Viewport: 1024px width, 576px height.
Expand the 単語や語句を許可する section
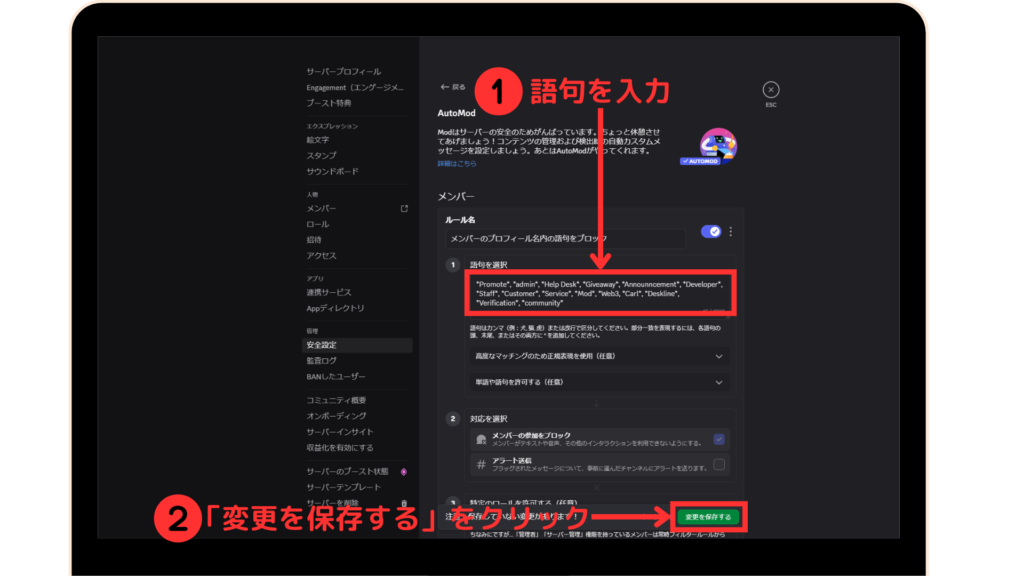(x=600, y=382)
